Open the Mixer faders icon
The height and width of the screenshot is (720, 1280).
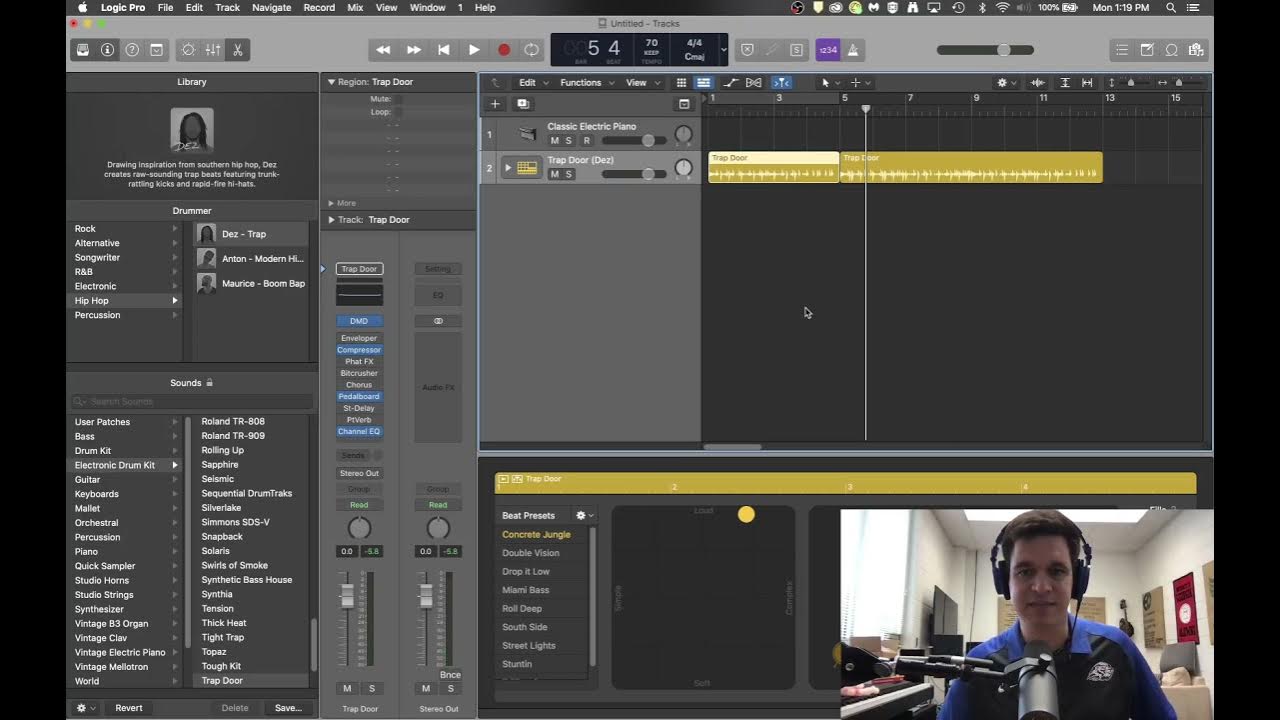tap(213, 50)
